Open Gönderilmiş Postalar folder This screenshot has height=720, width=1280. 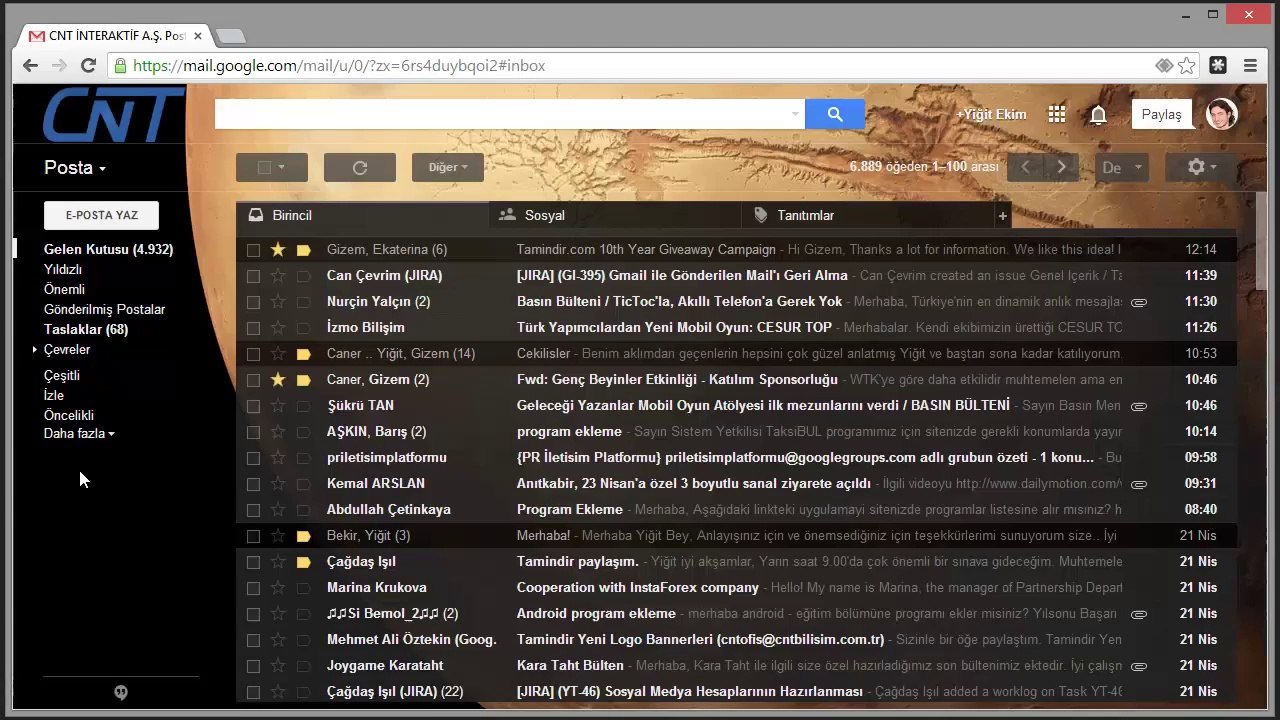104,309
